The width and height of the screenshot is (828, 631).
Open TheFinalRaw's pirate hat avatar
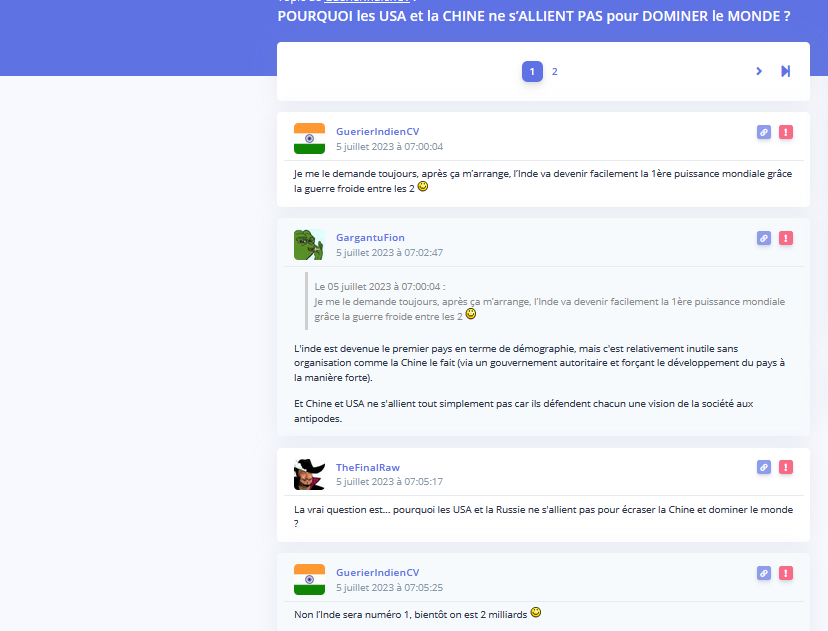click(x=309, y=474)
